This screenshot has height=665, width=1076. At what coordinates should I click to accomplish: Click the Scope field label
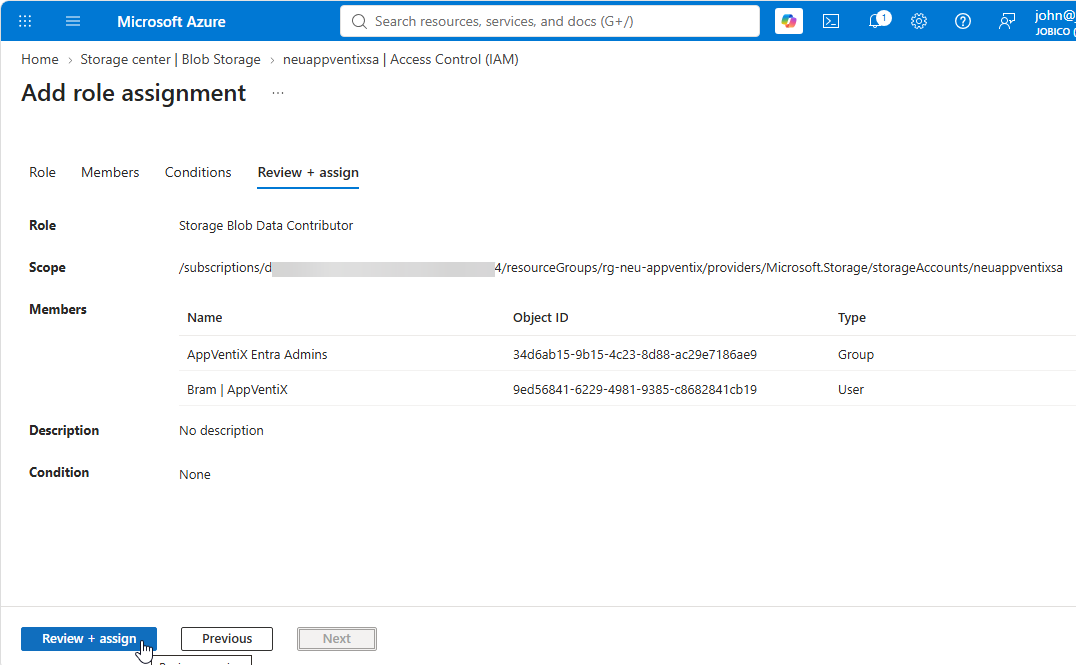(47, 267)
